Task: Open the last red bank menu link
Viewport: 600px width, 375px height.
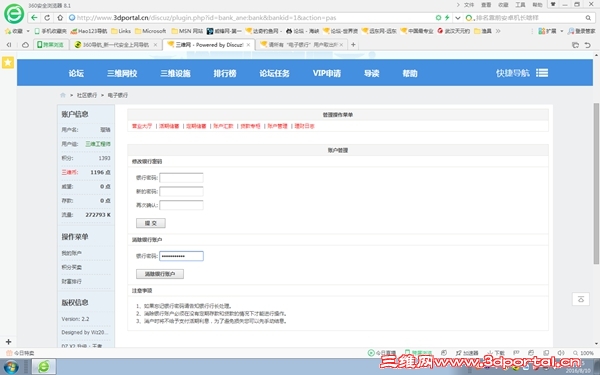Action: pos(305,126)
